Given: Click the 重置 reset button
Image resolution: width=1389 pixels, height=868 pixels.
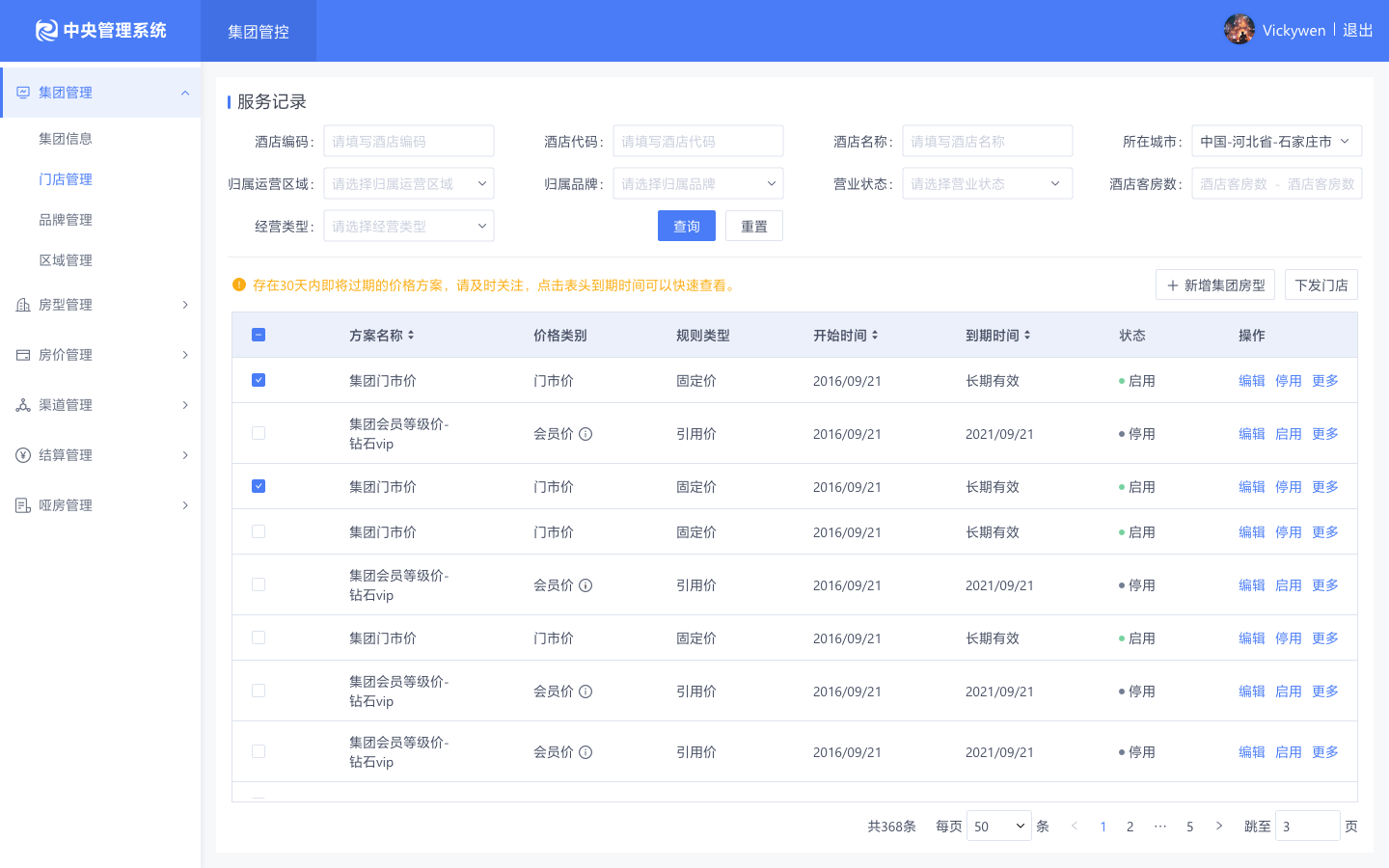Looking at the screenshot, I should tap(754, 226).
